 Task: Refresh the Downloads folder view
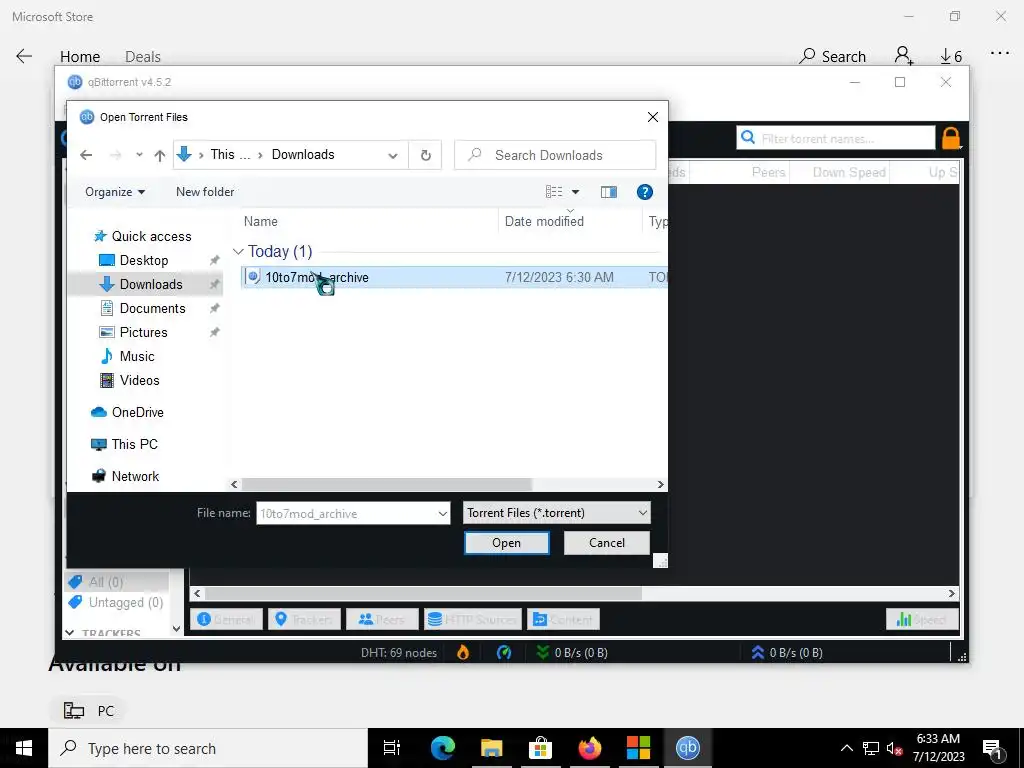point(425,155)
